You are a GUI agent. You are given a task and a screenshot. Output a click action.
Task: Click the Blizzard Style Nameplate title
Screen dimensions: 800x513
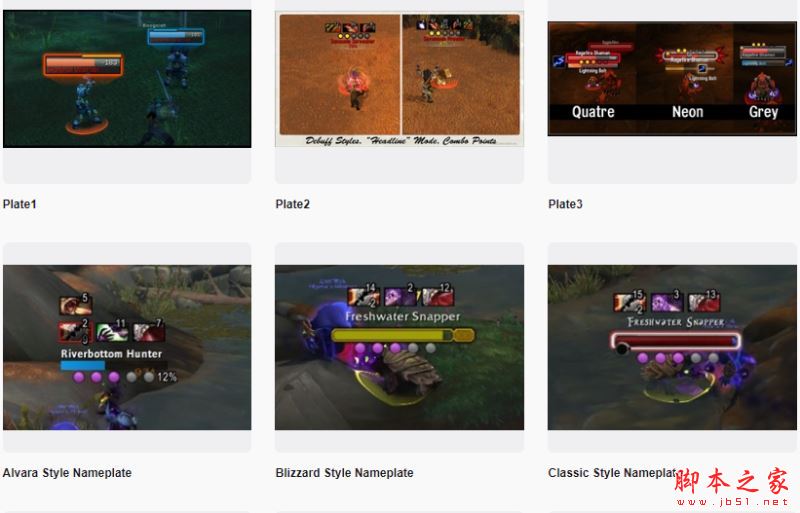pos(344,473)
